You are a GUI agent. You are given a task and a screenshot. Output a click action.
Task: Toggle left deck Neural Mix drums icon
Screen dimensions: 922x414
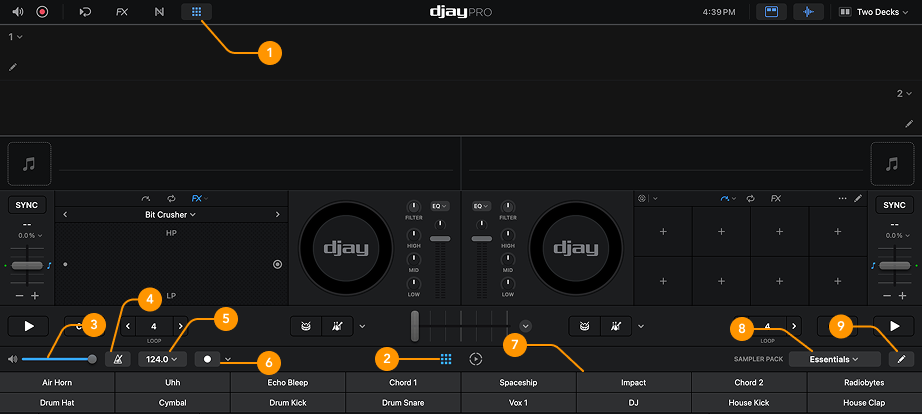click(x=306, y=326)
